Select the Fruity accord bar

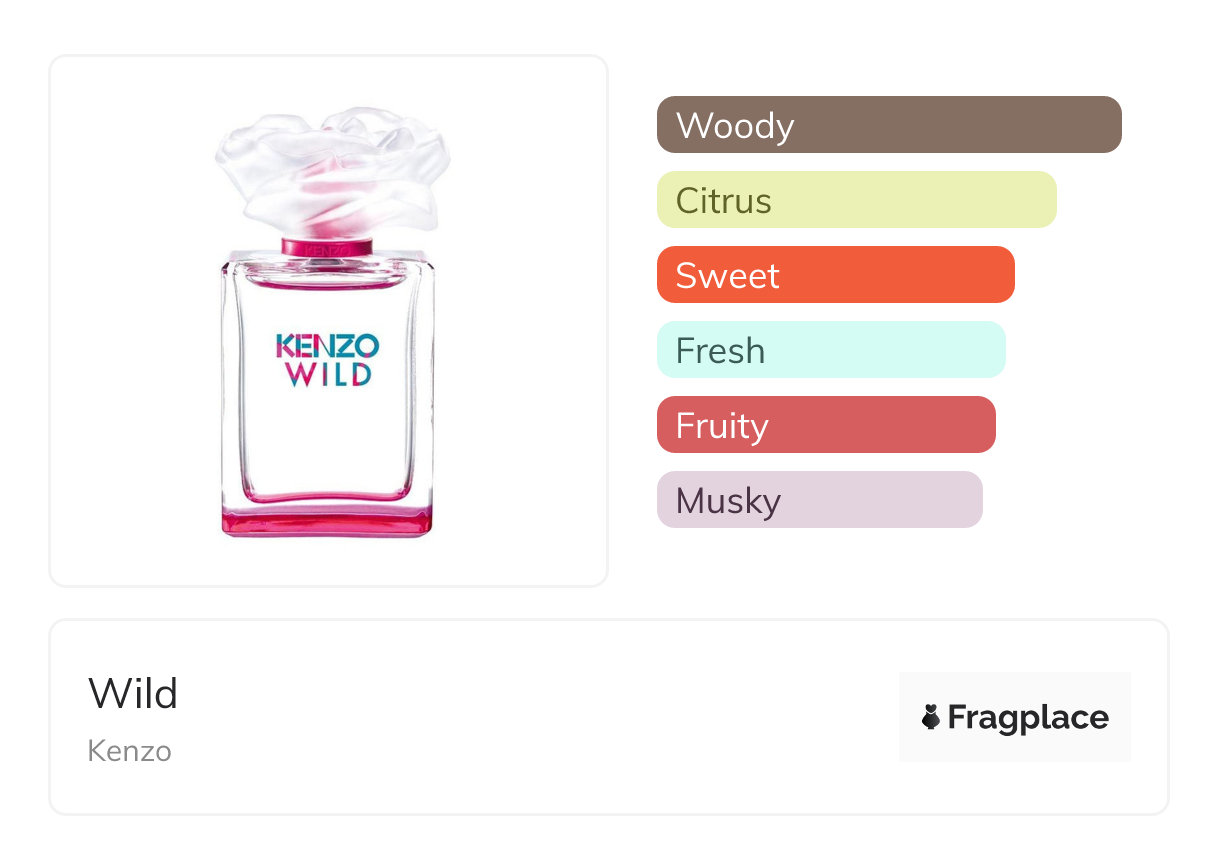[x=825, y=425]
